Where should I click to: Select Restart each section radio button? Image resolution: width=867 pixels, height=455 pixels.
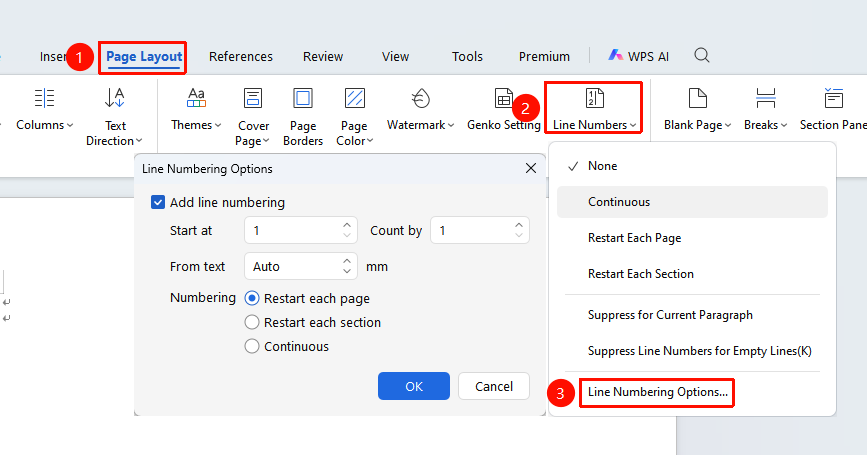[252, 322]
